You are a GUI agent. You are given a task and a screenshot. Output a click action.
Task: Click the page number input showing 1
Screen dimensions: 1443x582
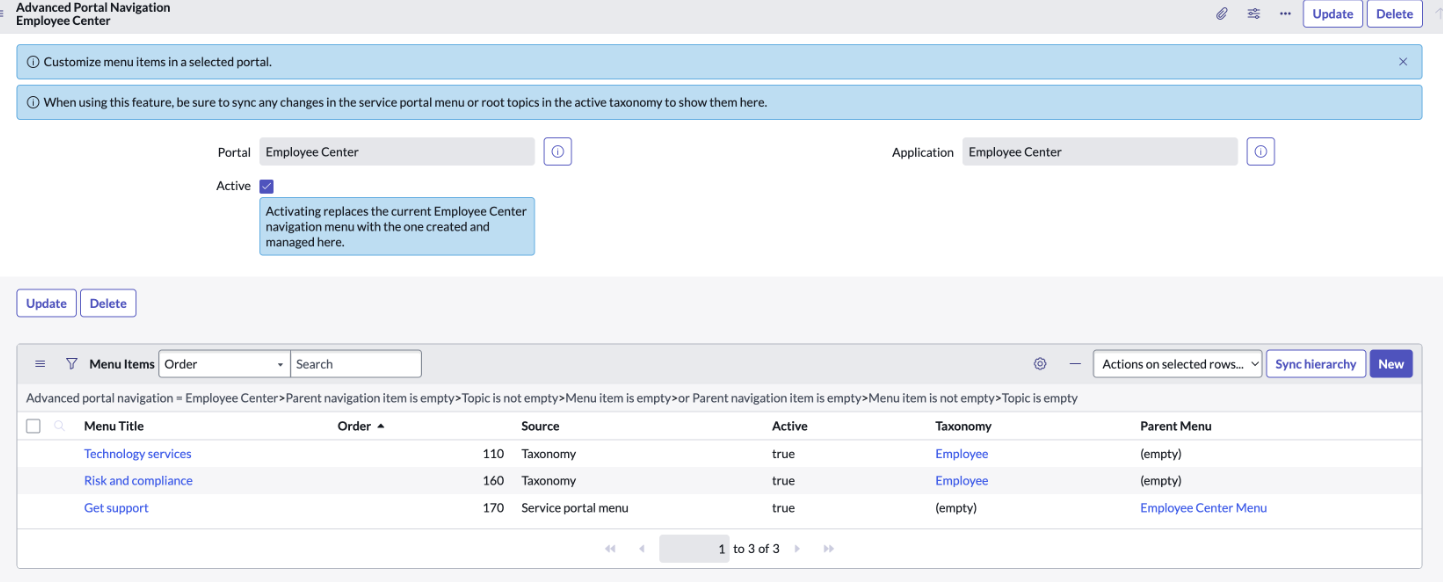(x=694, y=549)
